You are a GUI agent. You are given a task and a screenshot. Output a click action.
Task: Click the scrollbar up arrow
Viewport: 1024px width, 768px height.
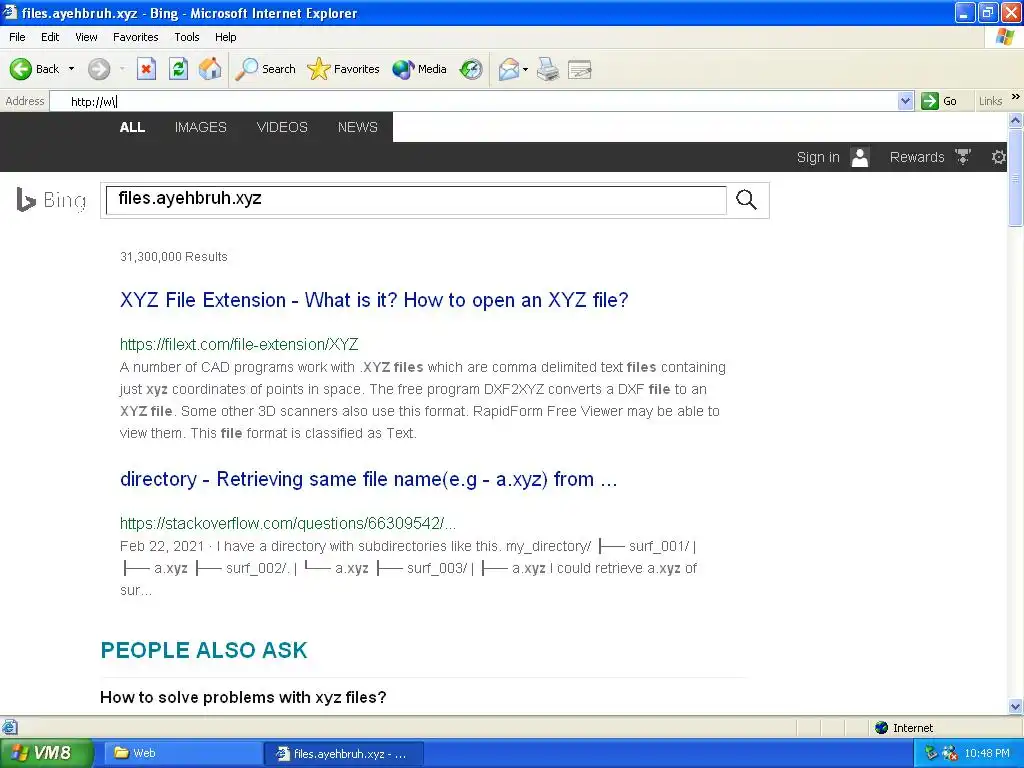pyautogui.click(x=1016, y=120)
